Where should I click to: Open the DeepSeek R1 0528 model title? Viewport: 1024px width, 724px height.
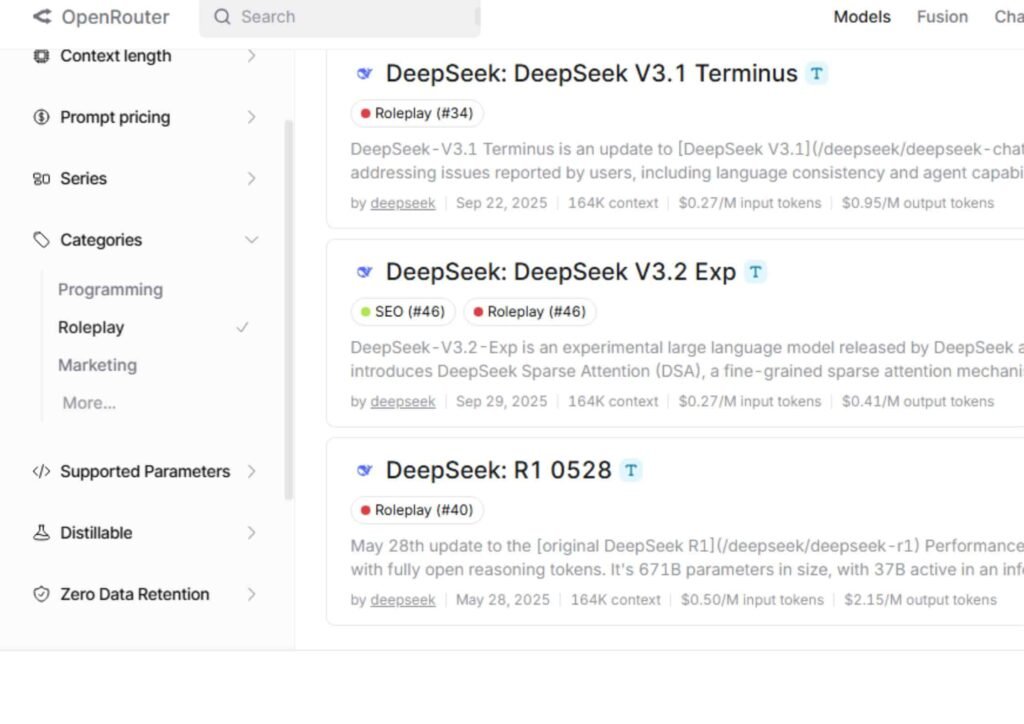point(499,470)
